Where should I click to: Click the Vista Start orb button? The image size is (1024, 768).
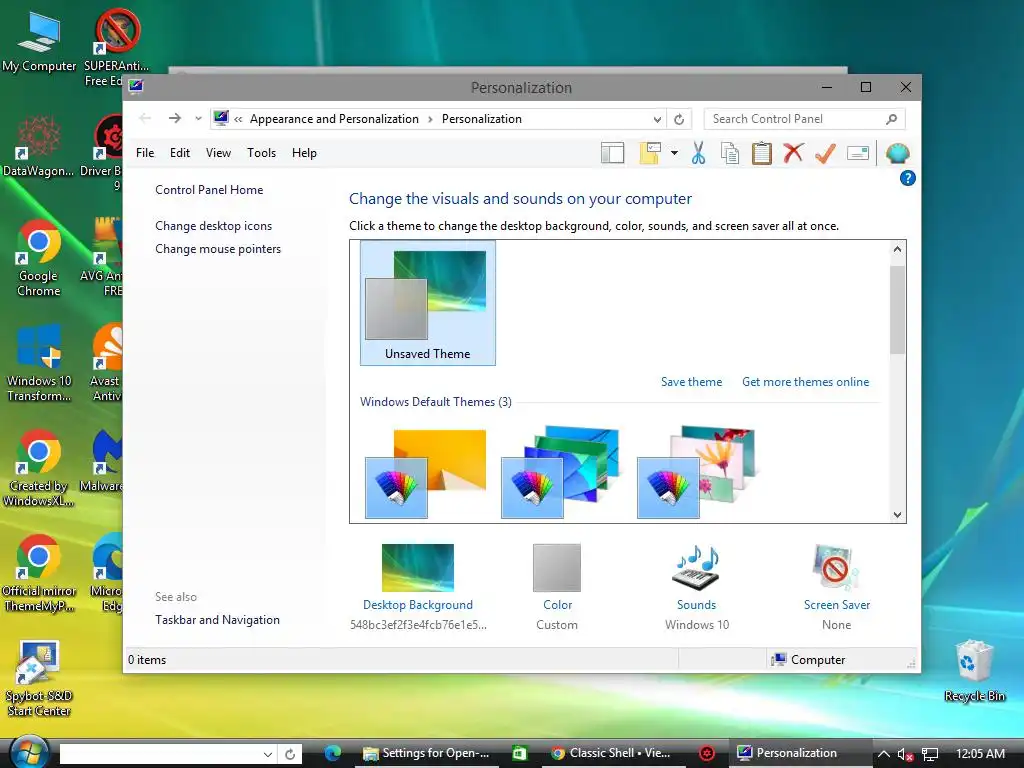click(x=27, y=753)
